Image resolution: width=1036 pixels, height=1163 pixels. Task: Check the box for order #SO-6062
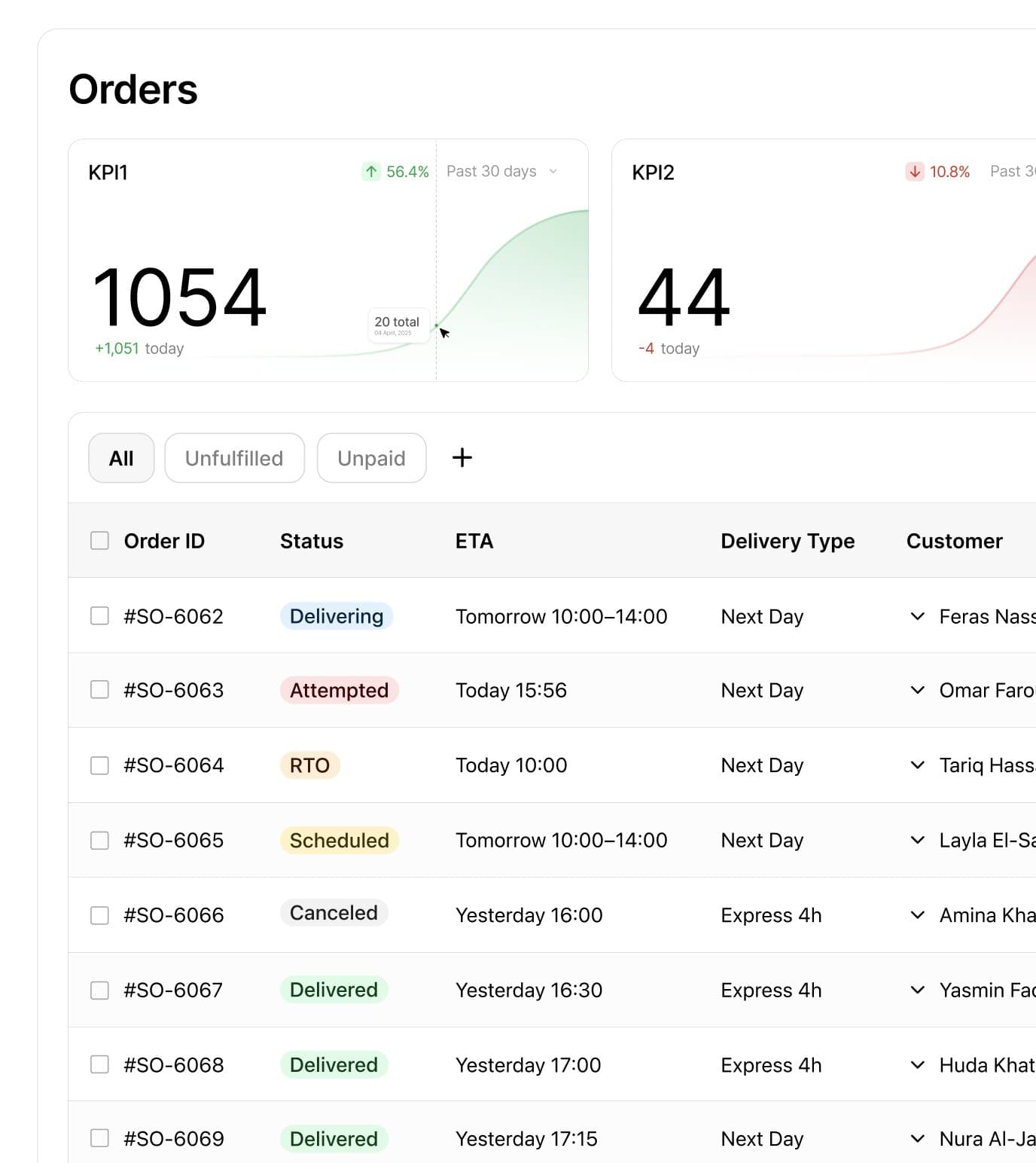(99, 616)
